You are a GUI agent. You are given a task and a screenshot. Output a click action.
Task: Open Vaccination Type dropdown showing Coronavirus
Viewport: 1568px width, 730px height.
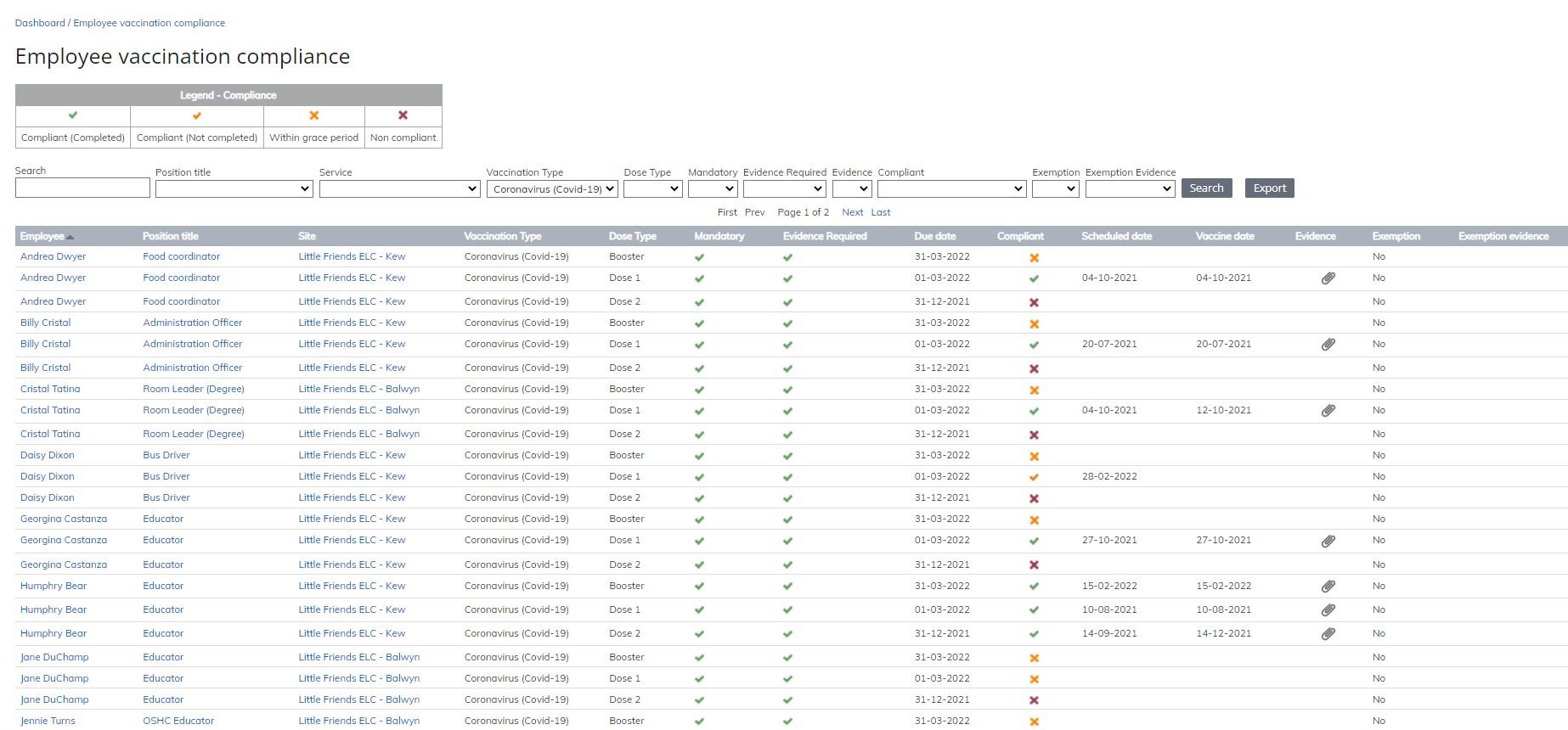[x=552, y=189]
